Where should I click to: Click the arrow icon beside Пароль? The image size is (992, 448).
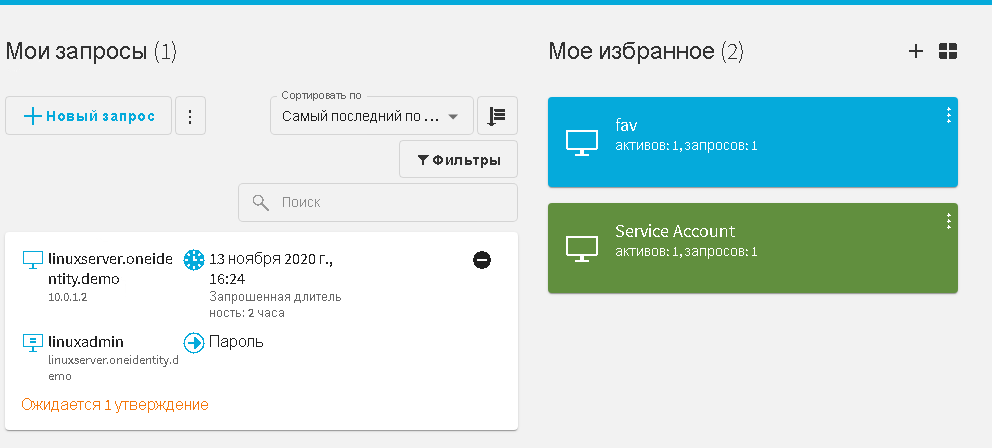pos(194,342)
